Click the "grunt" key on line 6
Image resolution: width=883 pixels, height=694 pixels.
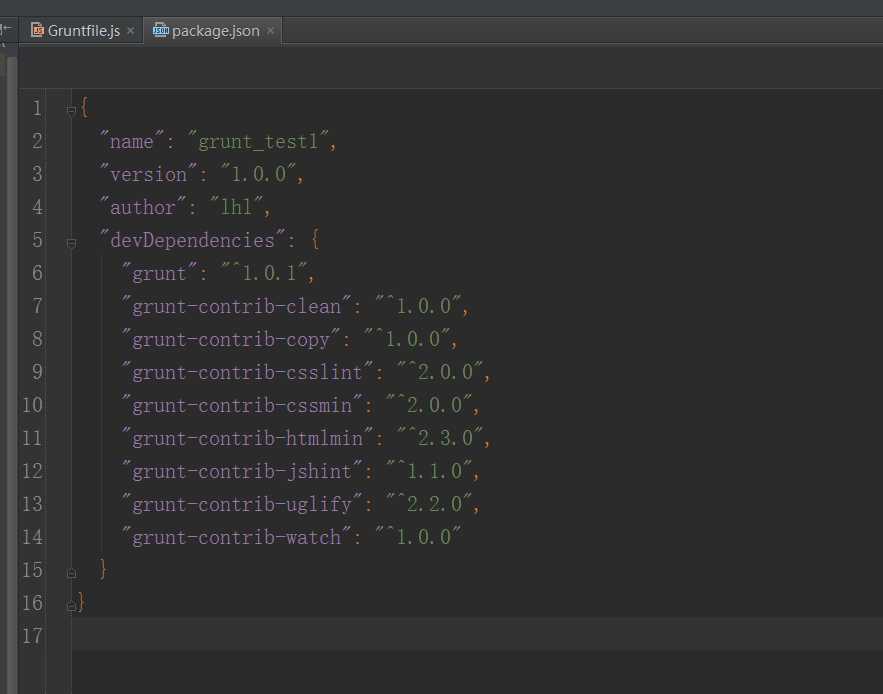(159, 273)
